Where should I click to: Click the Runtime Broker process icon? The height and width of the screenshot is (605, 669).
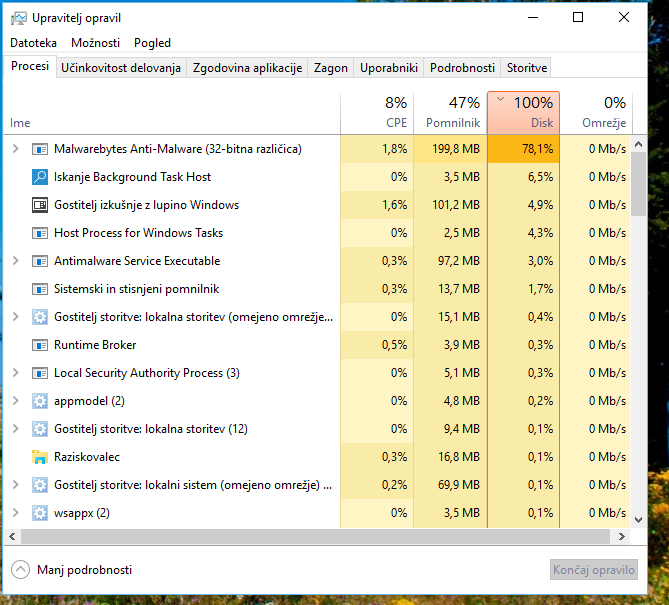(40, 345)
